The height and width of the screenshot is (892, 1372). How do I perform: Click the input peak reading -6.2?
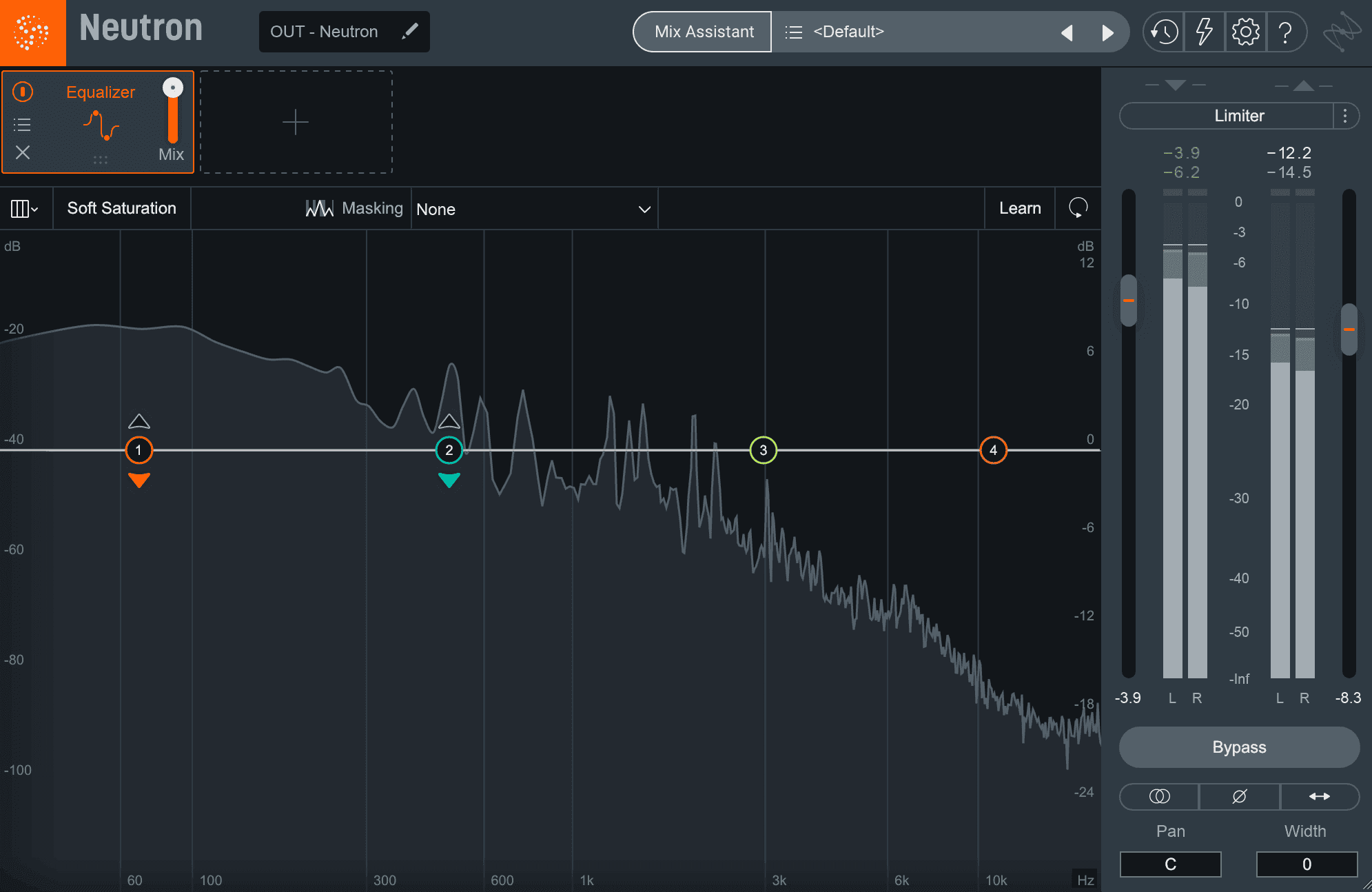pos(1182,172)
